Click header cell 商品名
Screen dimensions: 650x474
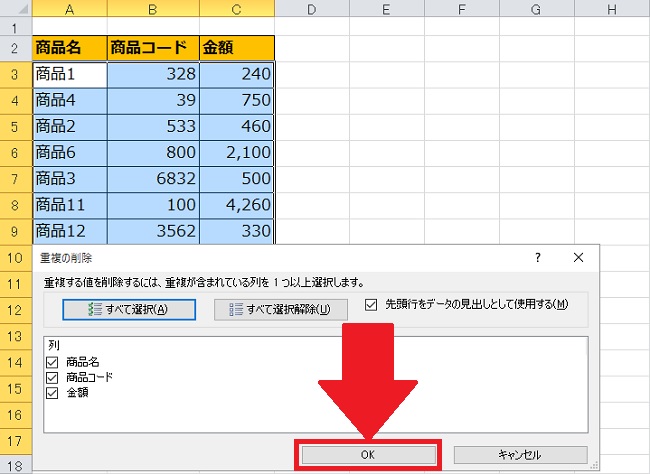click(70, 48)
